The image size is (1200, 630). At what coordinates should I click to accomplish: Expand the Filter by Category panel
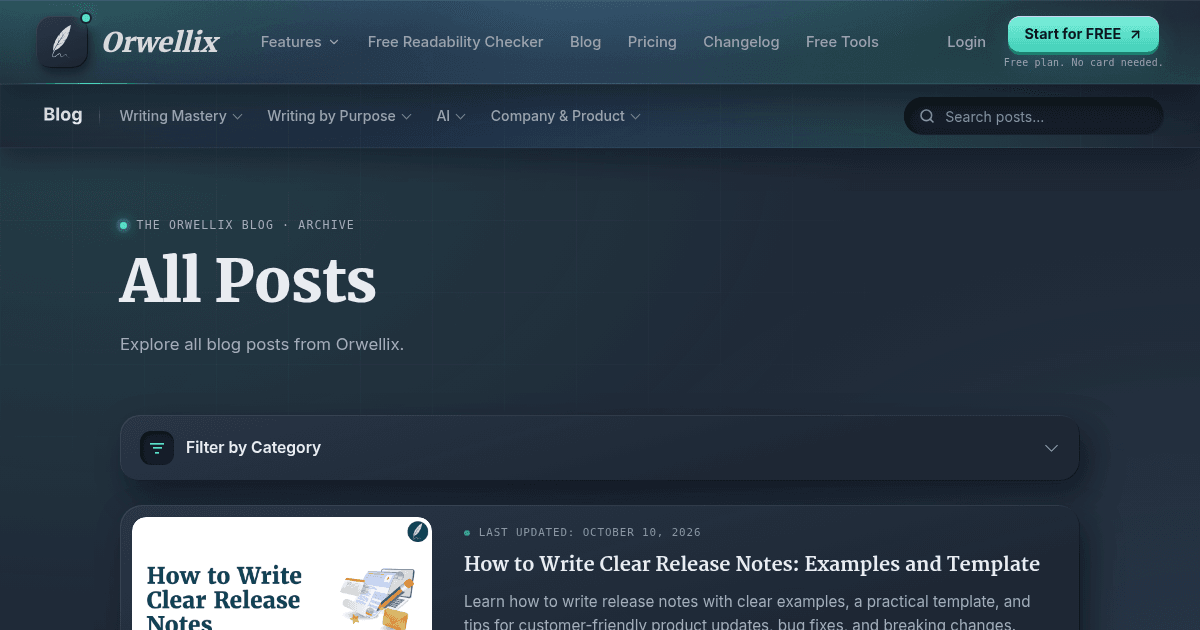point(599,448)
